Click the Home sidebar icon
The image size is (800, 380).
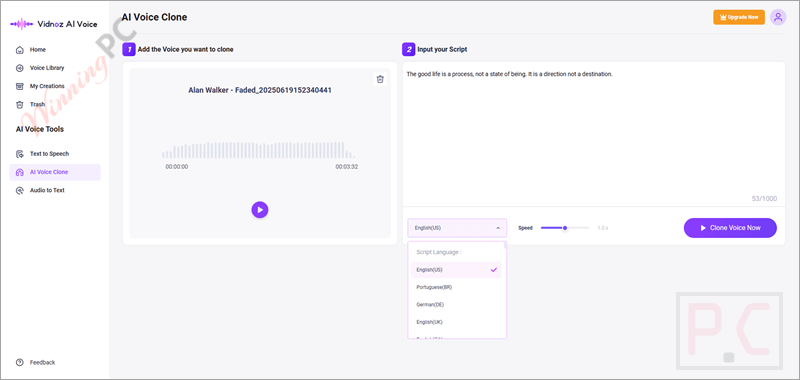(x=20, y=50)
